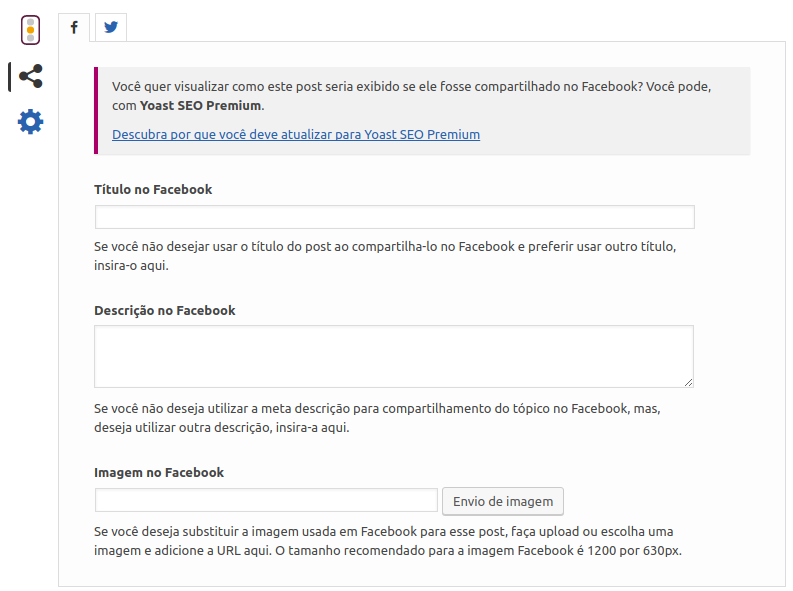Click the 'Imagem no Facebook' label
Screen dimensions: 793x591
pyautogui.click(x=159, y=472)
